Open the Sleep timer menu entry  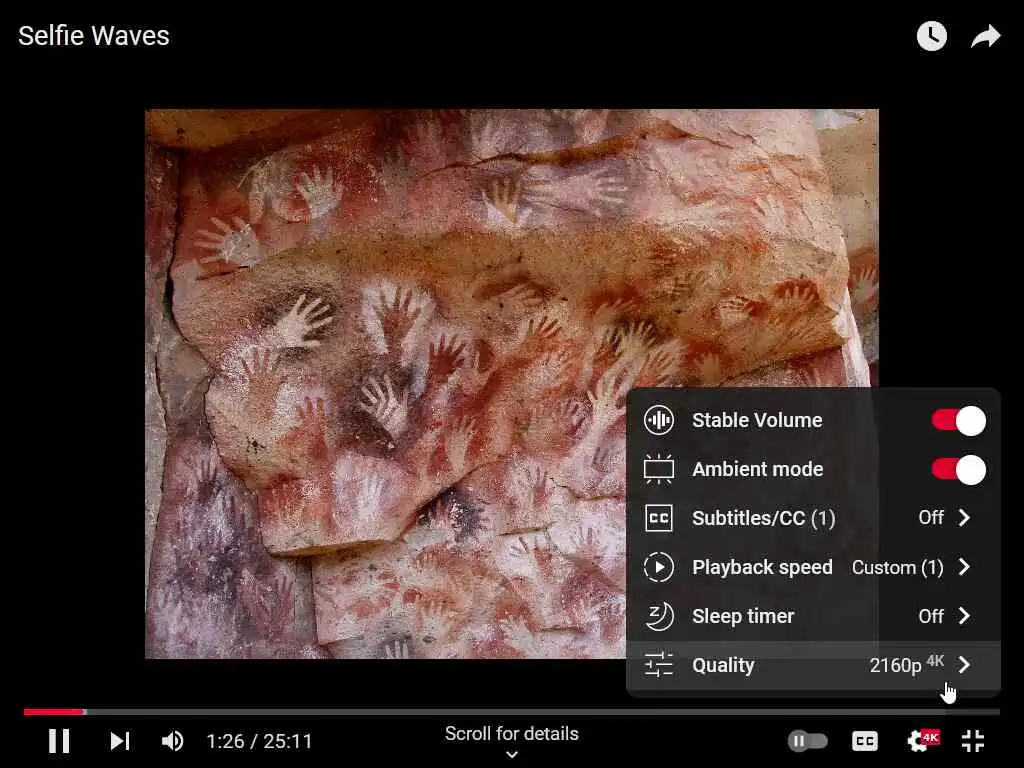click(x=813, y=616)
